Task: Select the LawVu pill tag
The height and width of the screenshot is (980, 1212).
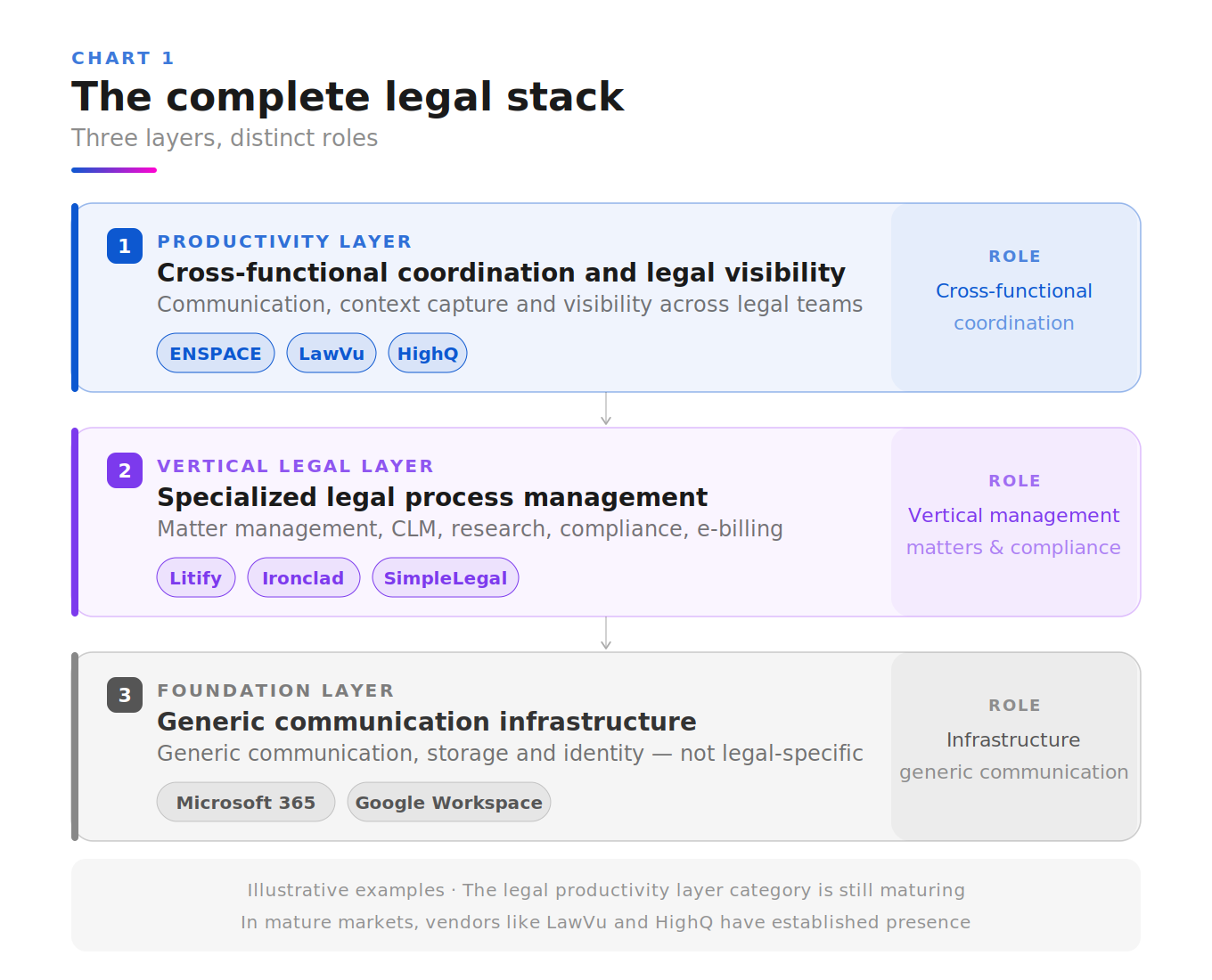Action: [332, 353]
